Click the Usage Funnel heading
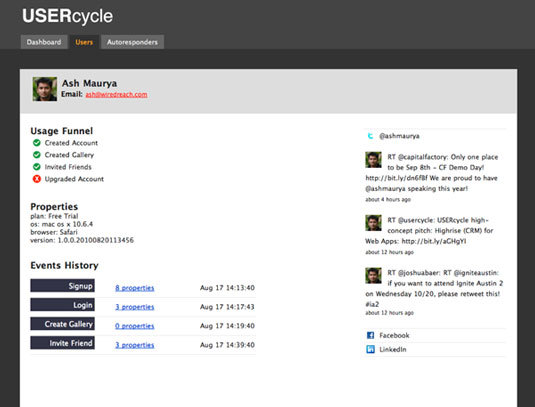This screenshot has height=407, width=535. (61, 131)
